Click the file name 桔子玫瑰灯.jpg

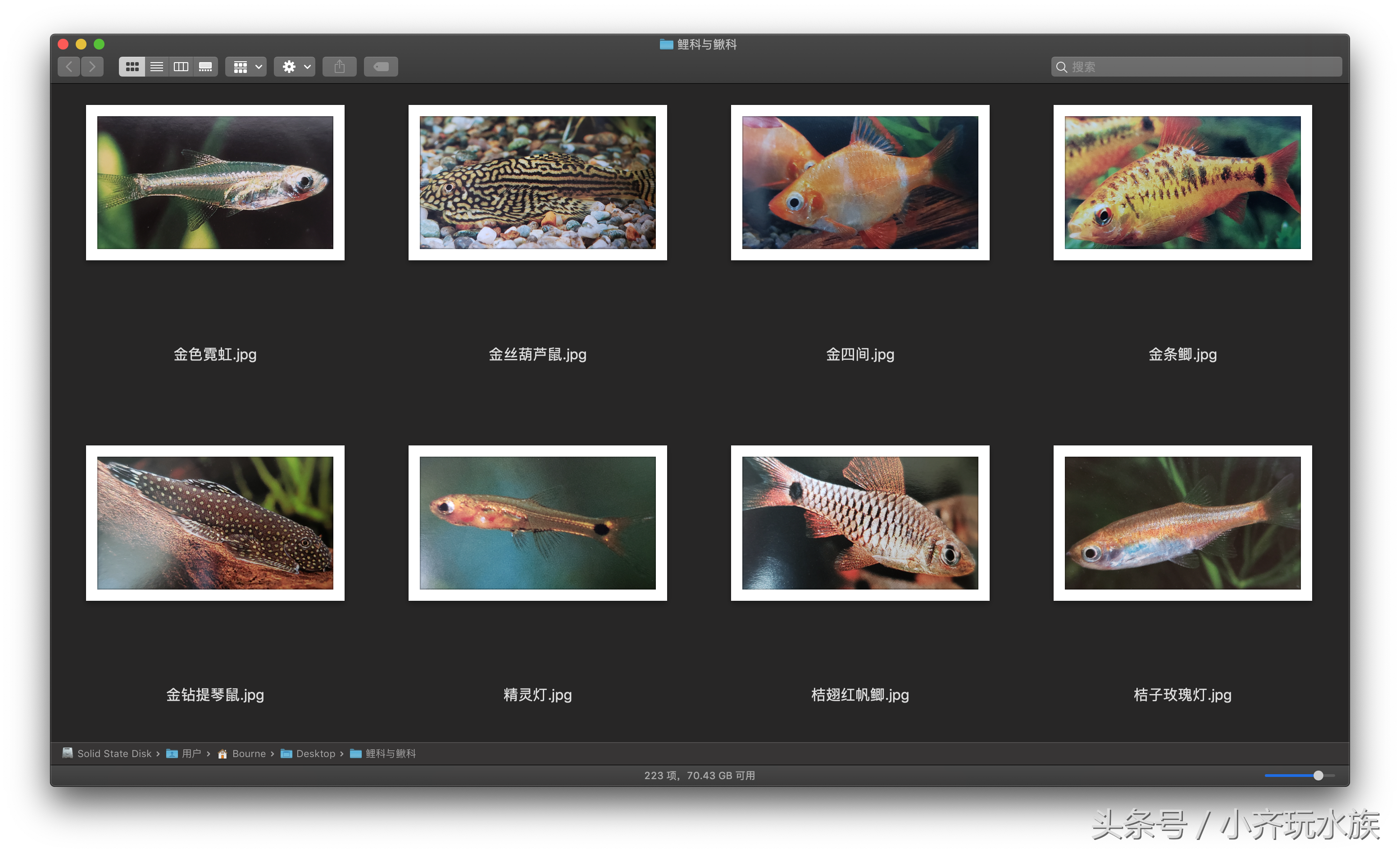pos(1183,695)
